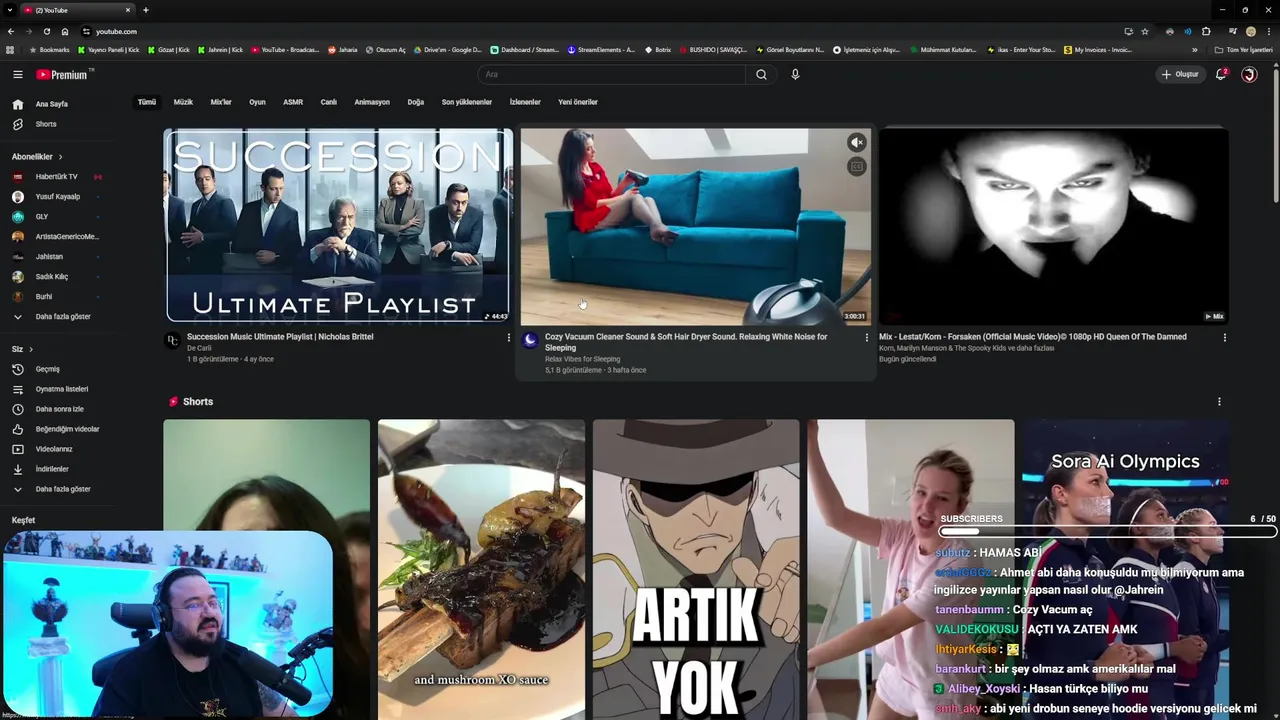Viewport: 1280px width, 720px height.
Task: Open options menu for Lestat/Korn mix
Action: (1224, 338)
